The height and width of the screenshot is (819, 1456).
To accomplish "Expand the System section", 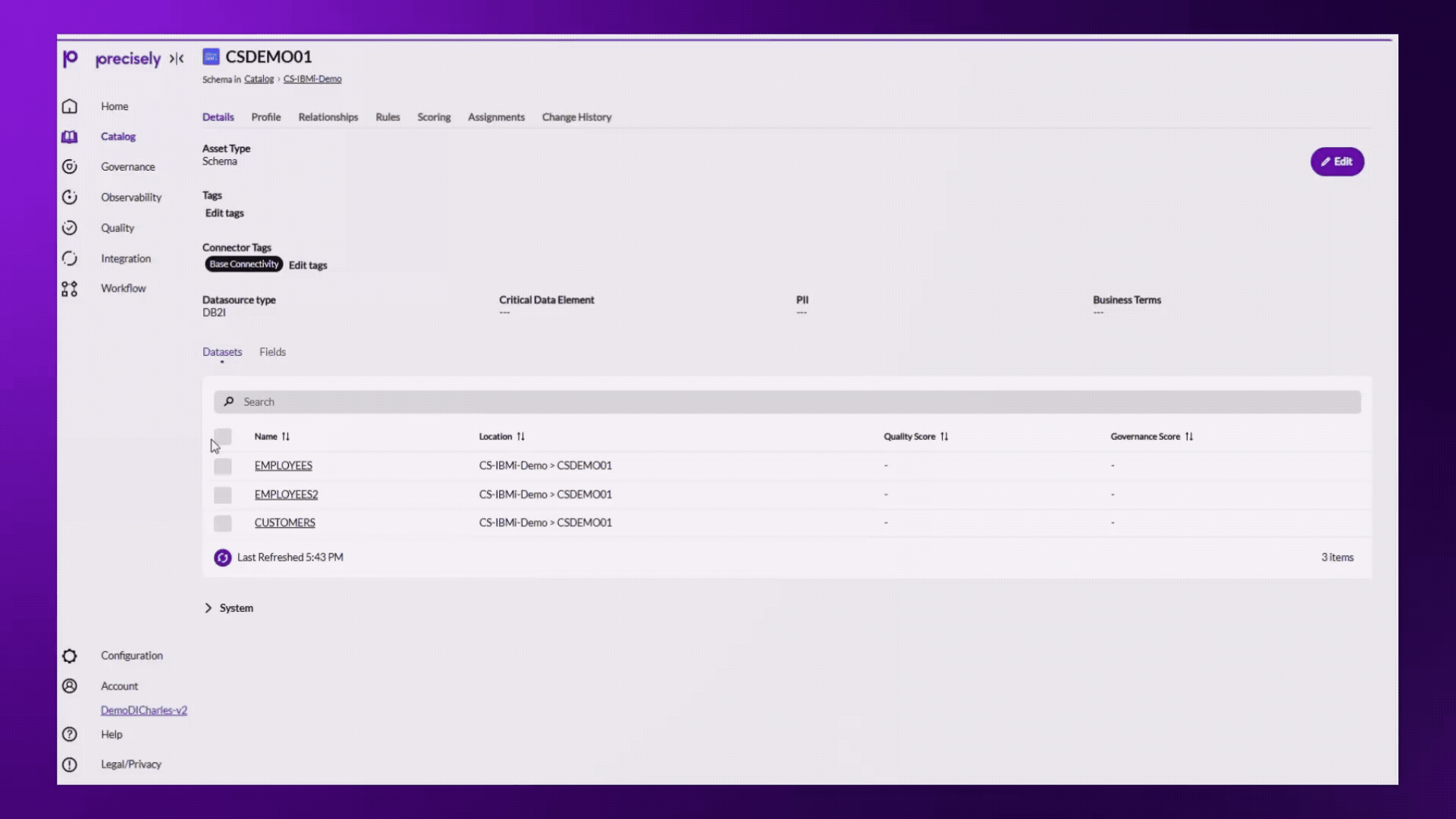I will click(x=209, y=607).
